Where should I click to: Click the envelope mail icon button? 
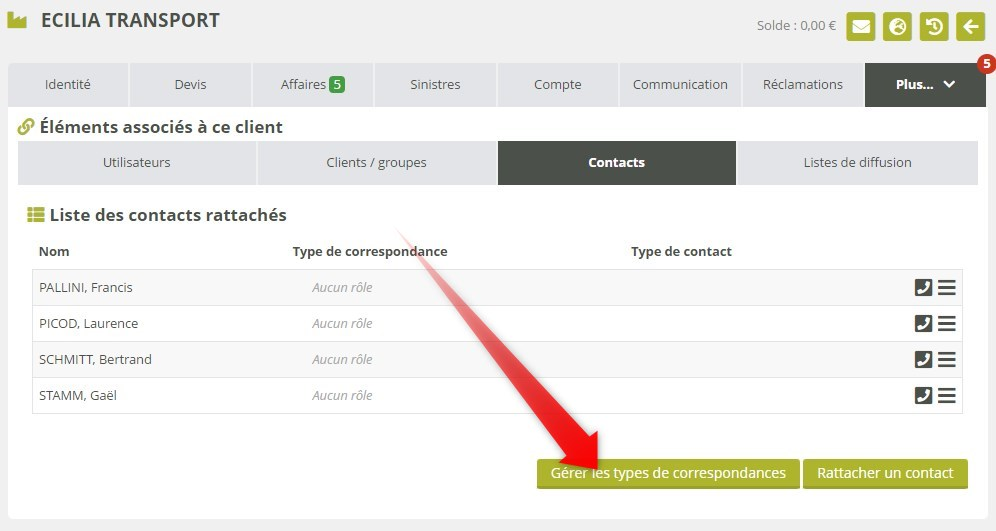[x=861, y=26]
